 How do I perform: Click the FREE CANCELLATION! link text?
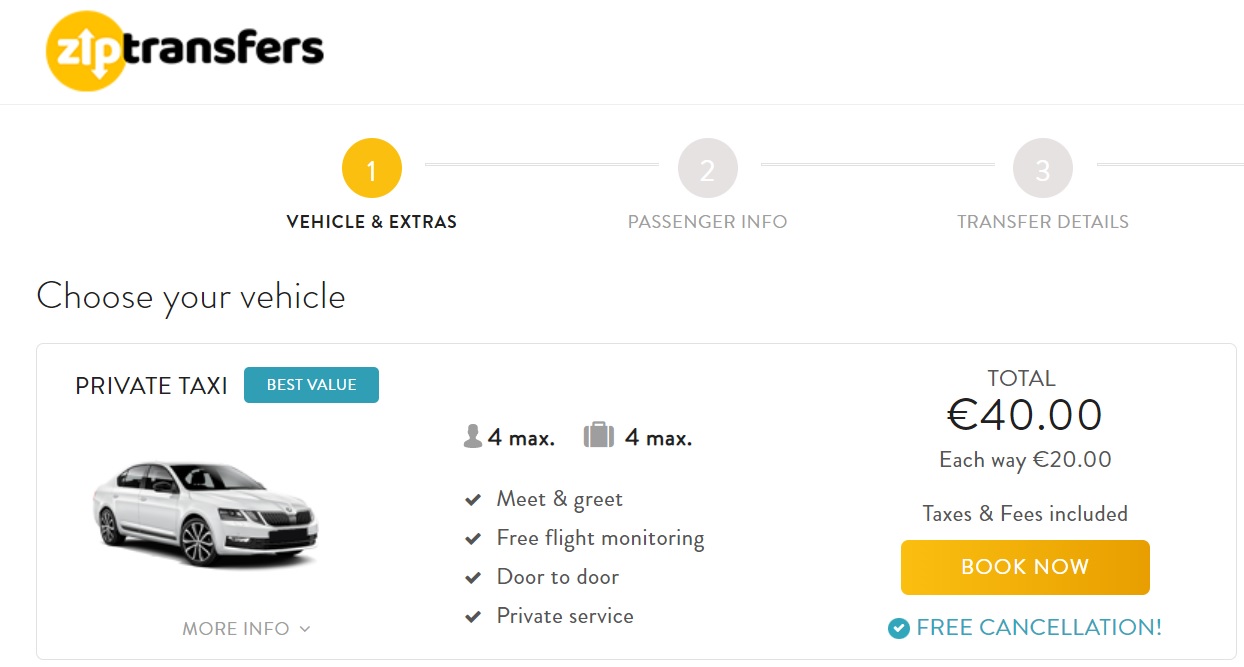[1039, 628]
